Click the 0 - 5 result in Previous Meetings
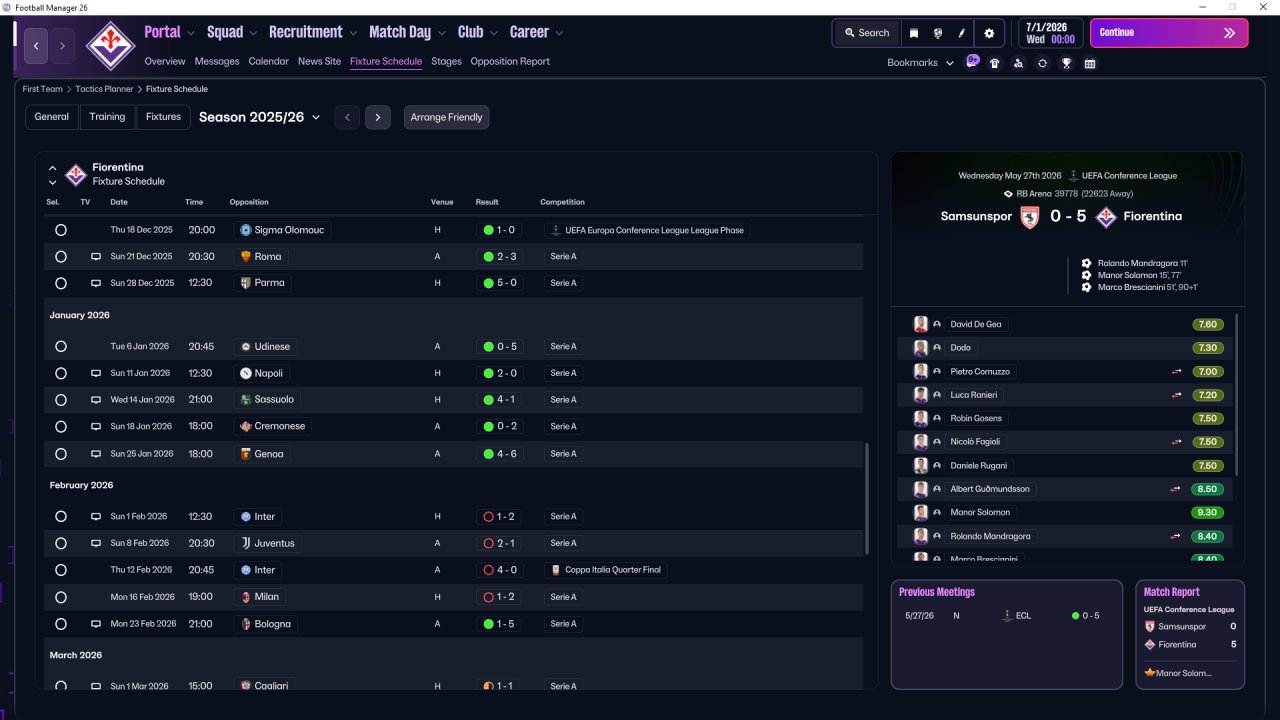The height and width of the screenshot is (720, 1280). (x=1085, y=616)
